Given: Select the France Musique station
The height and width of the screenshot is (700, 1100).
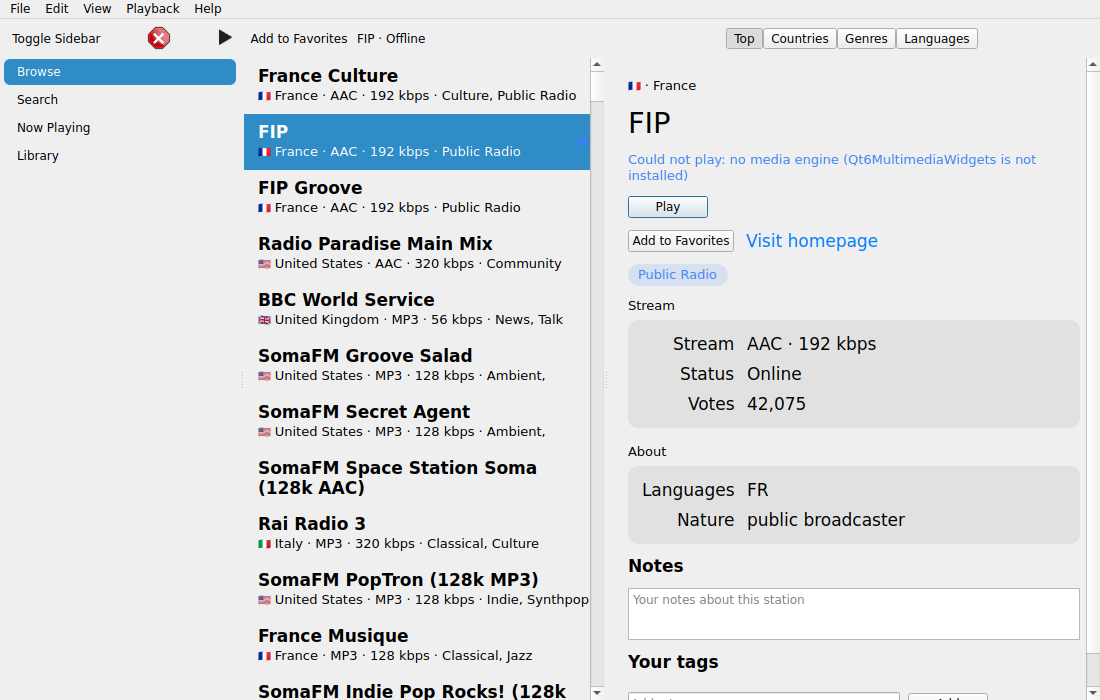Looking at the screenshot, I should [417, 646].
